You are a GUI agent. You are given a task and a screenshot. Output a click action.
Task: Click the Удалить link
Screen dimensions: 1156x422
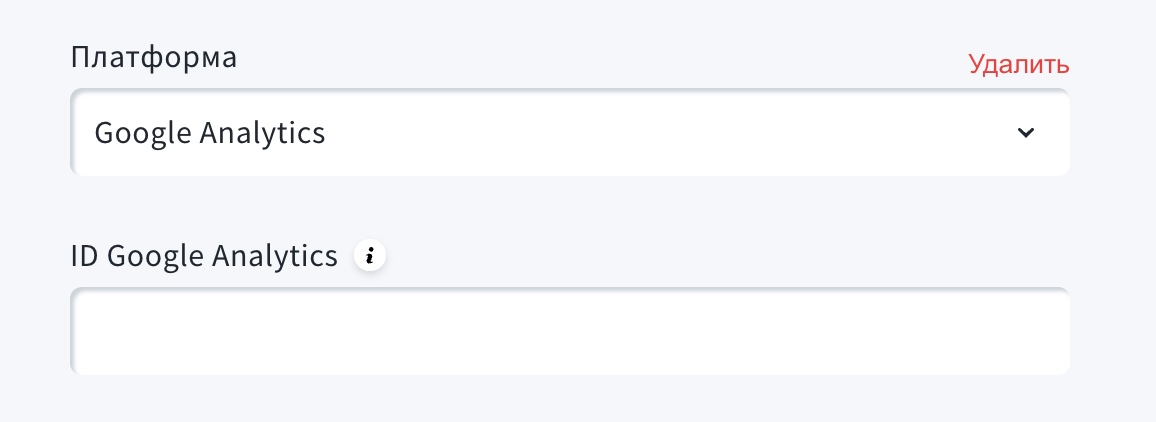[1018, 65]
